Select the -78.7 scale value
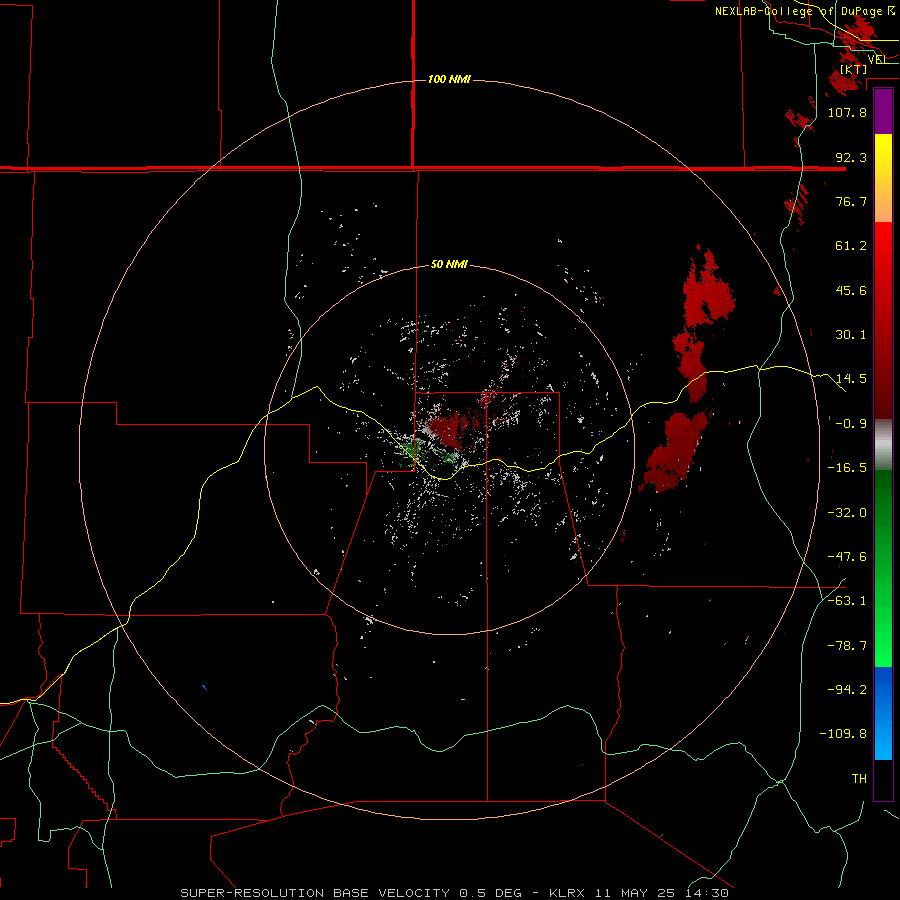This screenshot has width=900, height=900. coord(847,646)
